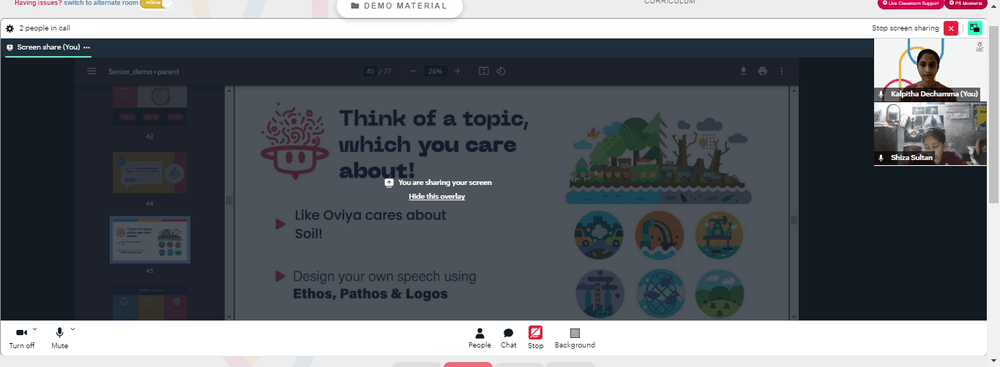Expand microphone options chevron
The height and width of the screenshot is (367, 1000).
tap(73, 329)
